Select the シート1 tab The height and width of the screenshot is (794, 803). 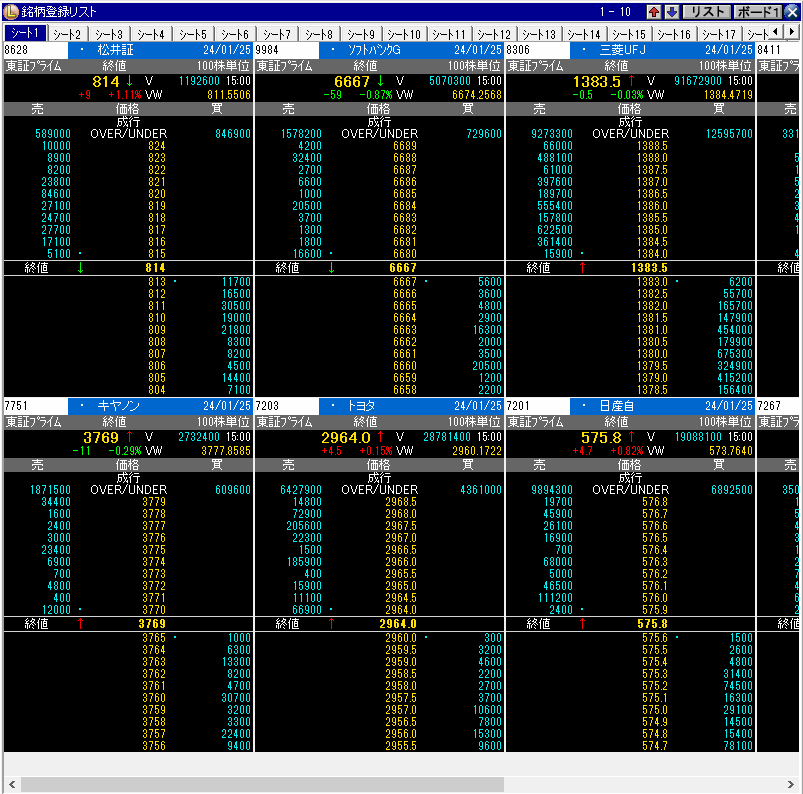pos(25,33)
